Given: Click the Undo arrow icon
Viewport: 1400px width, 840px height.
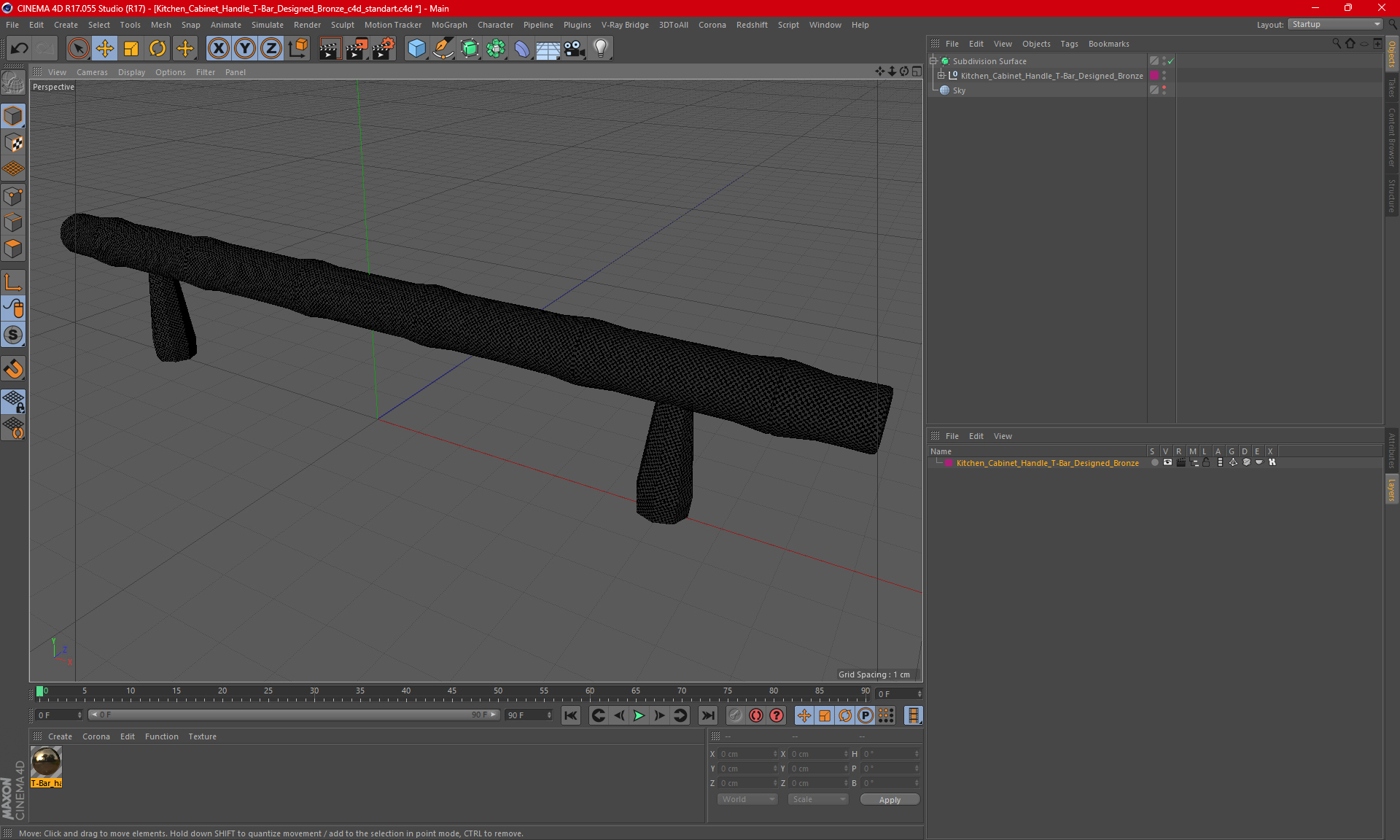Looking at the screenshot, I should point(20,49).
